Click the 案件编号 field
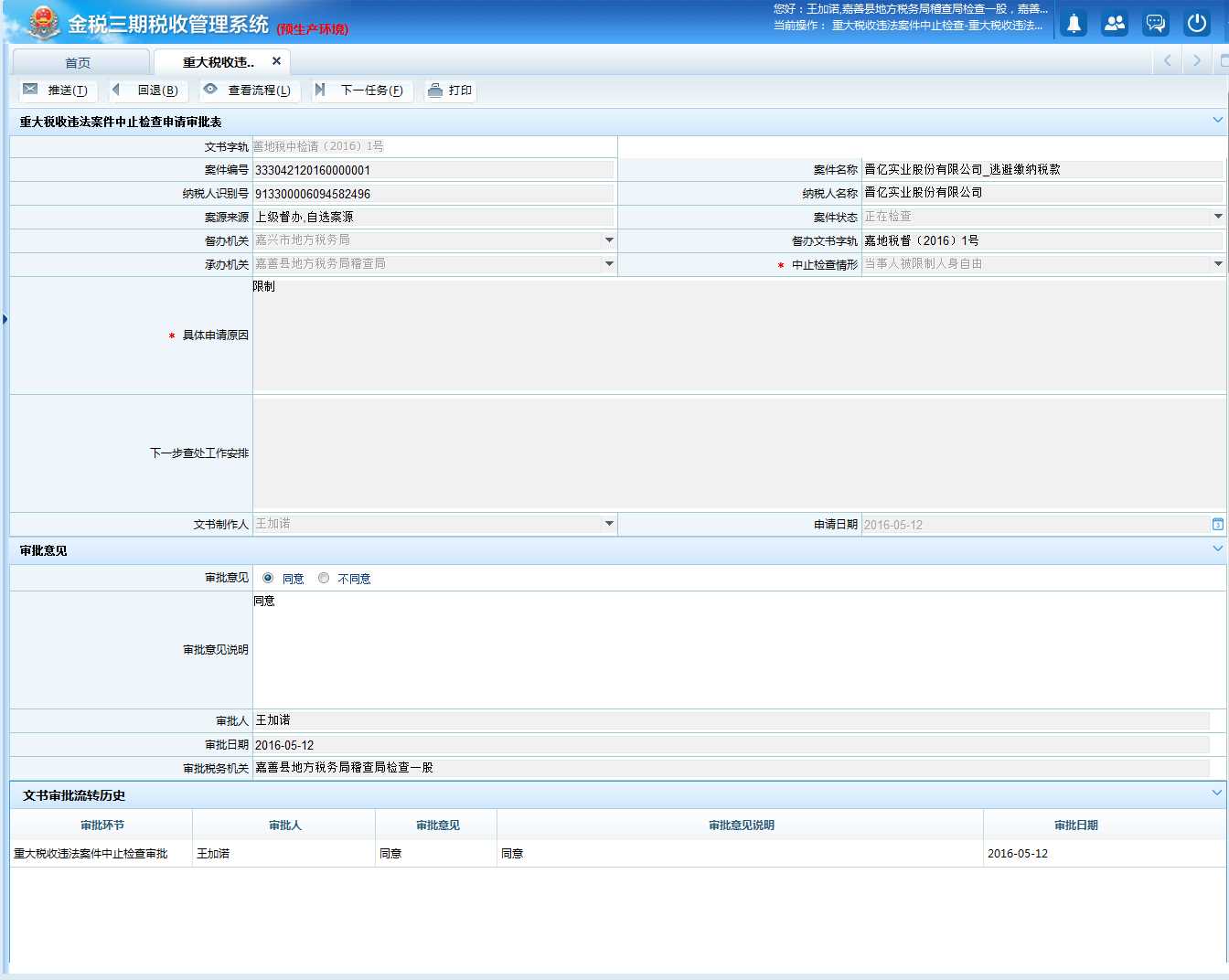The image size is (1229, 980). click(x=433, y=170)
